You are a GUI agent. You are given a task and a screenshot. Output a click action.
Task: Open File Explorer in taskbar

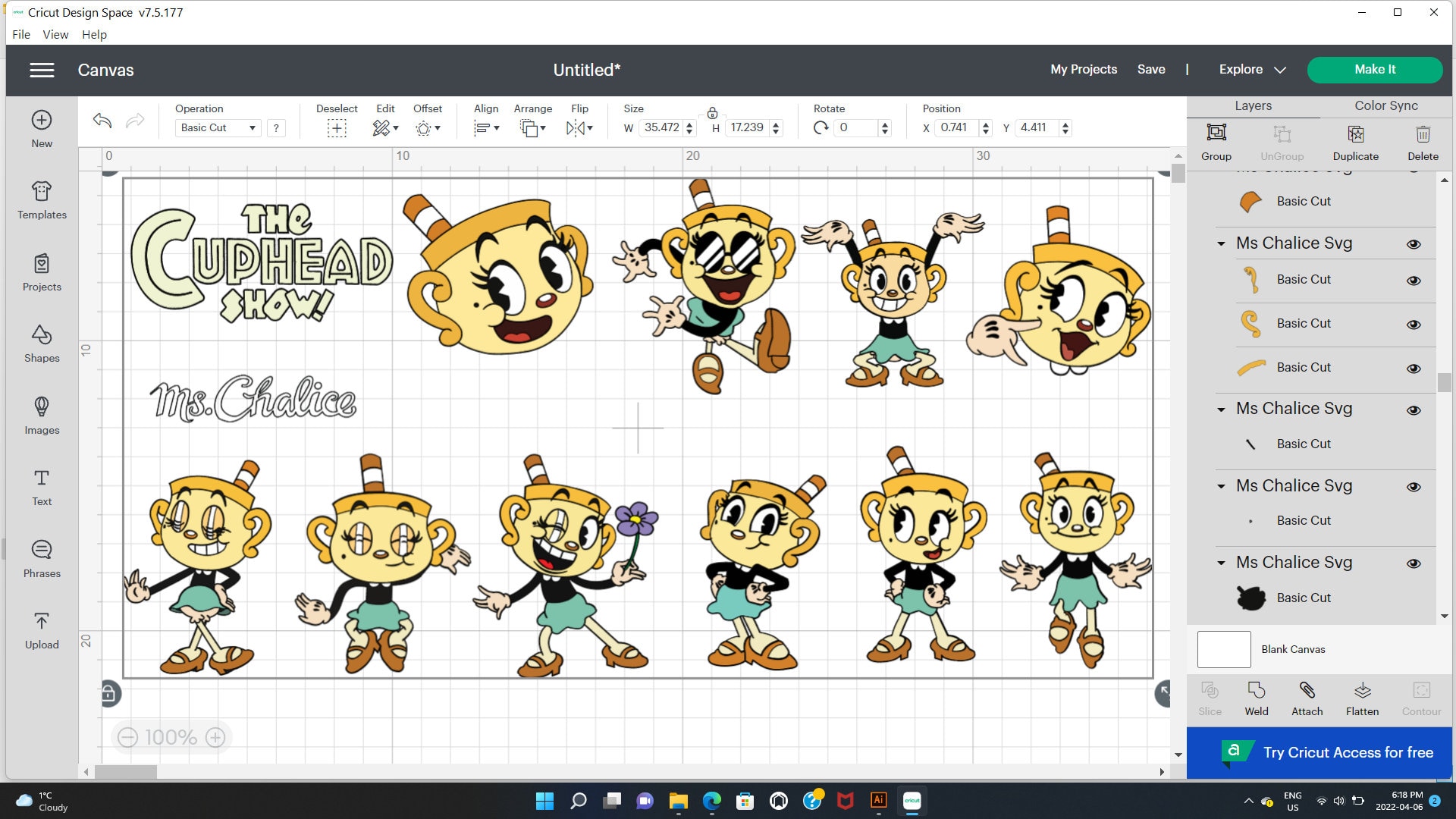click(678, 801)
